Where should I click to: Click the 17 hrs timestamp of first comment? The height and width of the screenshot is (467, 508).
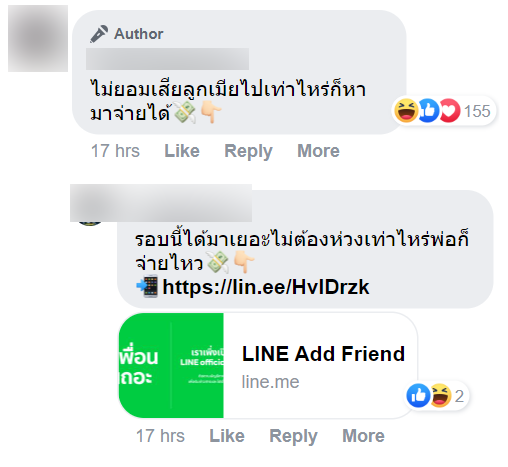(x=115, y=151)
